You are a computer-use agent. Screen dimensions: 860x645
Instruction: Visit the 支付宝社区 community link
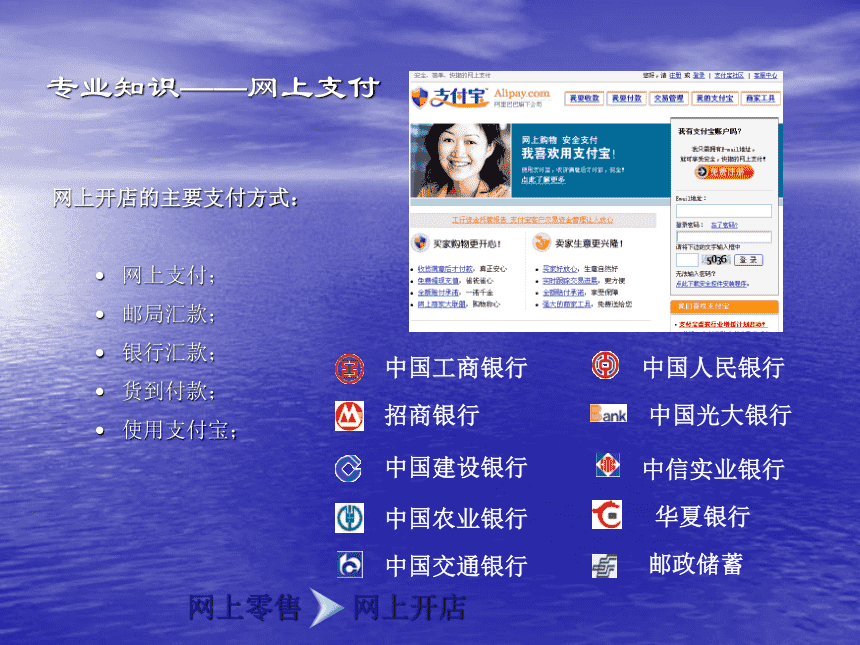729,74
